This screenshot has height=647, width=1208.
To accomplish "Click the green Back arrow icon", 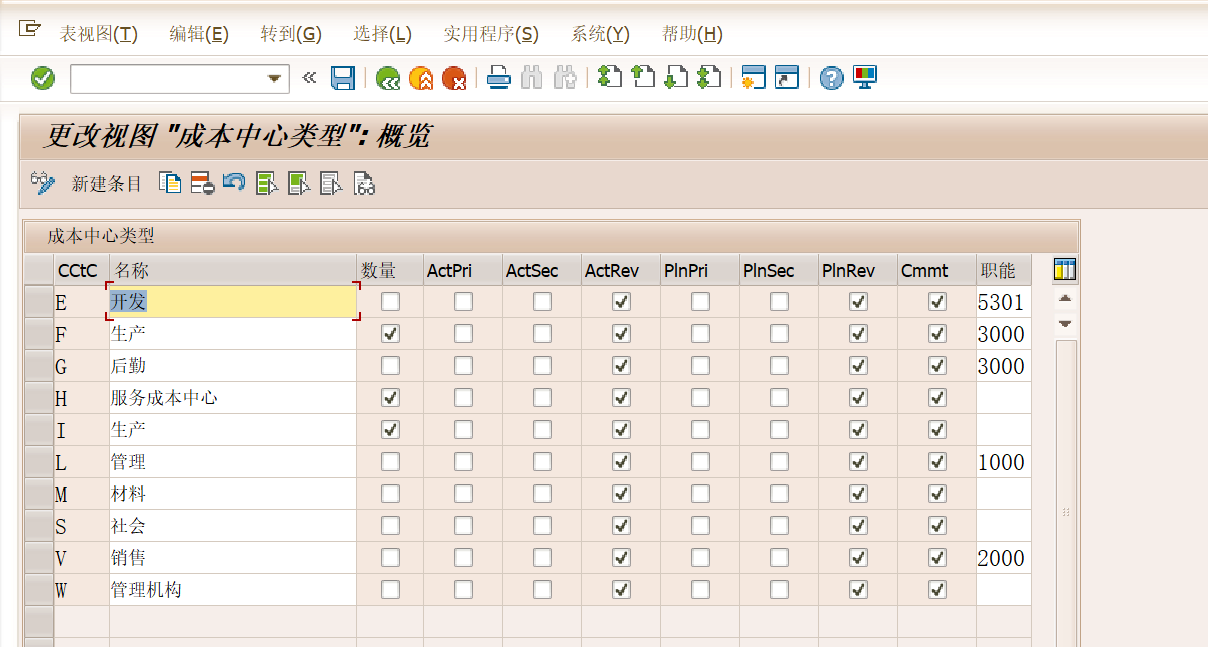I will pos(388,78).
